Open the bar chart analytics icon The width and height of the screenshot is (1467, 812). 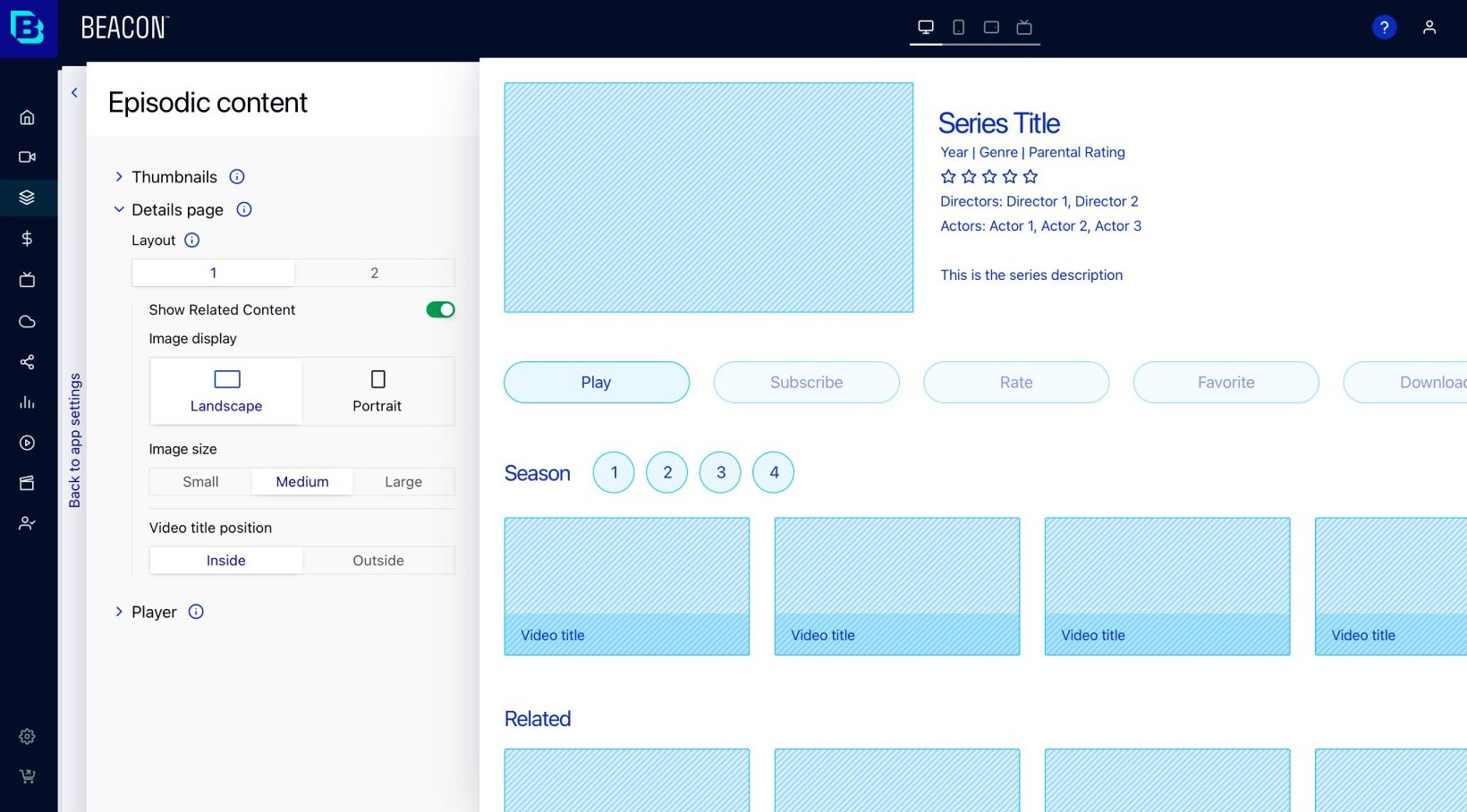27,402
